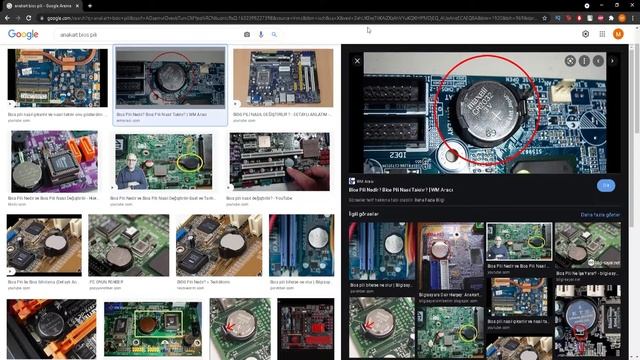The image size is (640, 360).
Task: Click the WM Aracı source site name
Action: pos(365,181)
